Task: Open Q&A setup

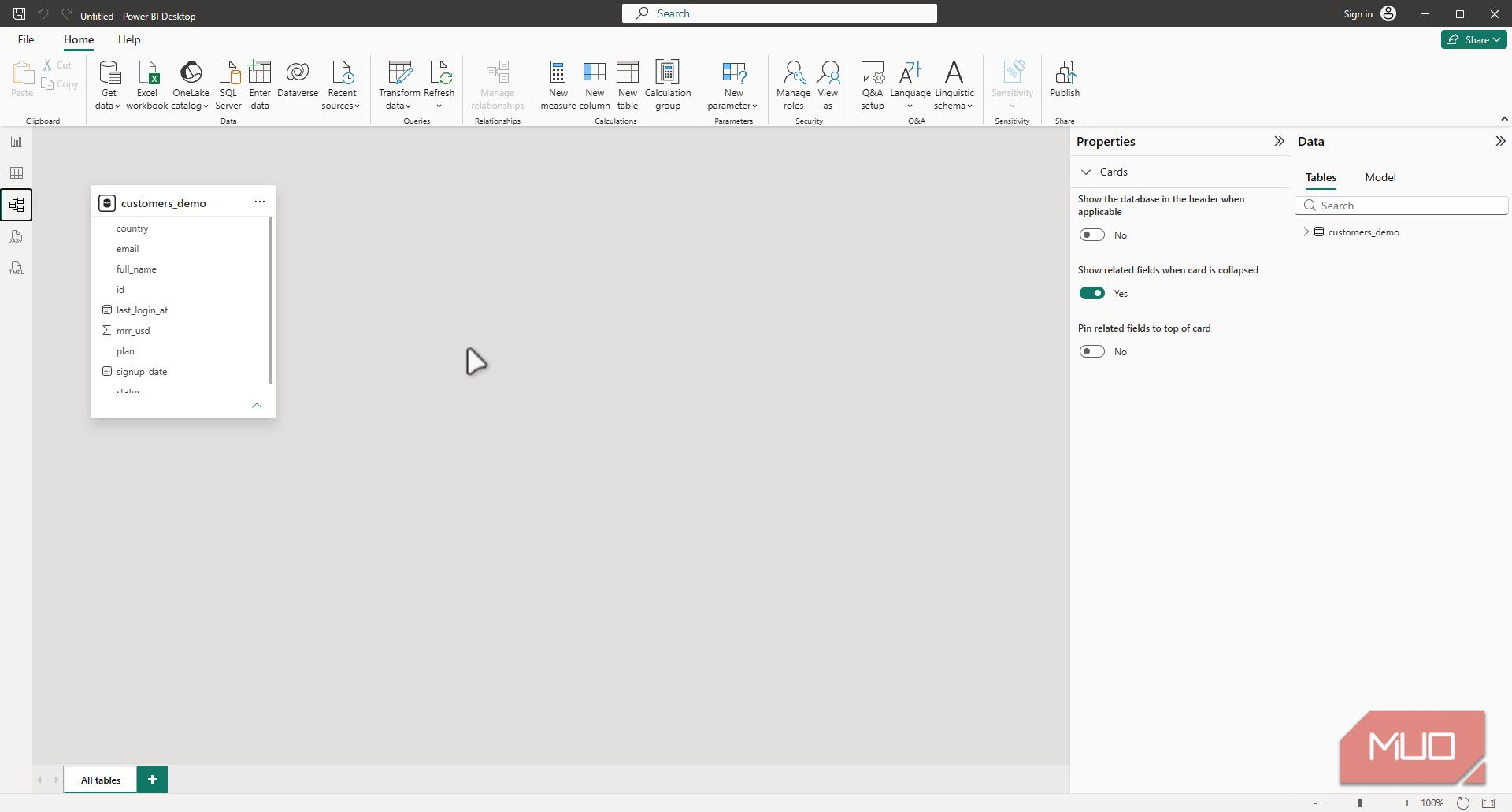Action: (873, 85)
